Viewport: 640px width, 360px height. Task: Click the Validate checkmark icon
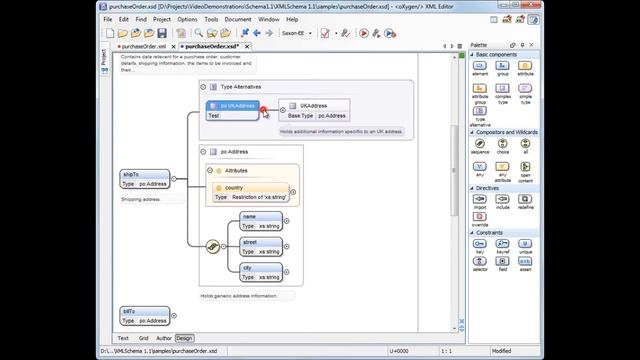pos(325,33)
